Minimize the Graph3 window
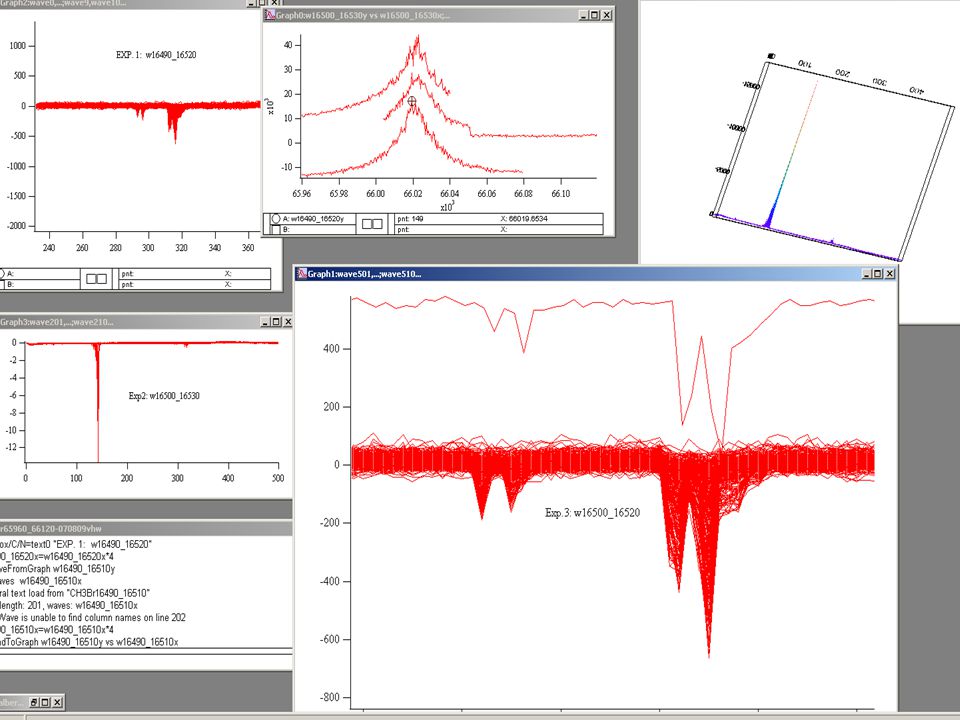The height and width of the screenshot is (720, 960). tap(265, 321)
